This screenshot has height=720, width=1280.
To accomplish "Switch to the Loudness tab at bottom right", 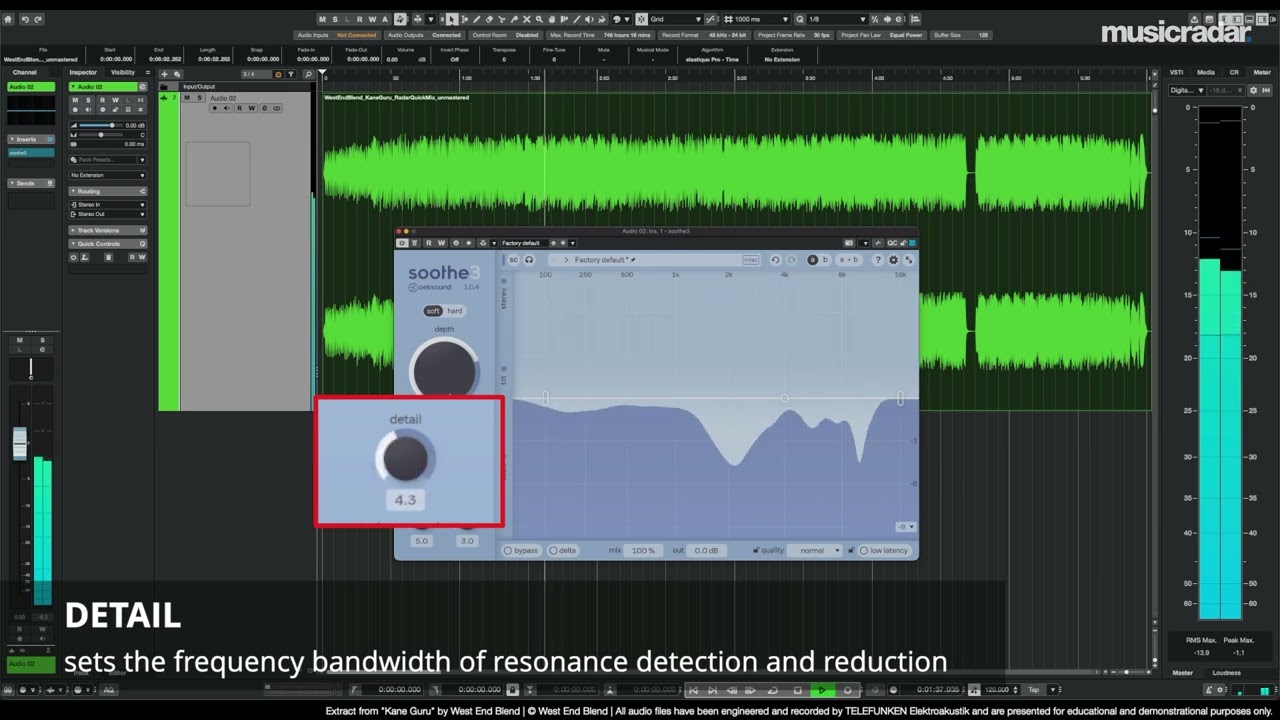I will coord(1226,673).
